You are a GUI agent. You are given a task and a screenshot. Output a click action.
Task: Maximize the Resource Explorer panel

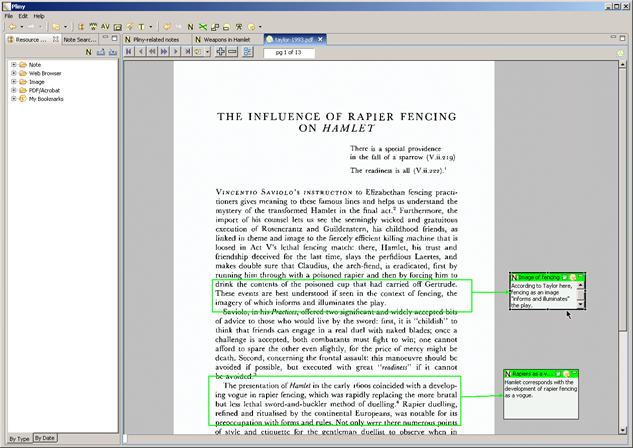click(x=115, y=38)
